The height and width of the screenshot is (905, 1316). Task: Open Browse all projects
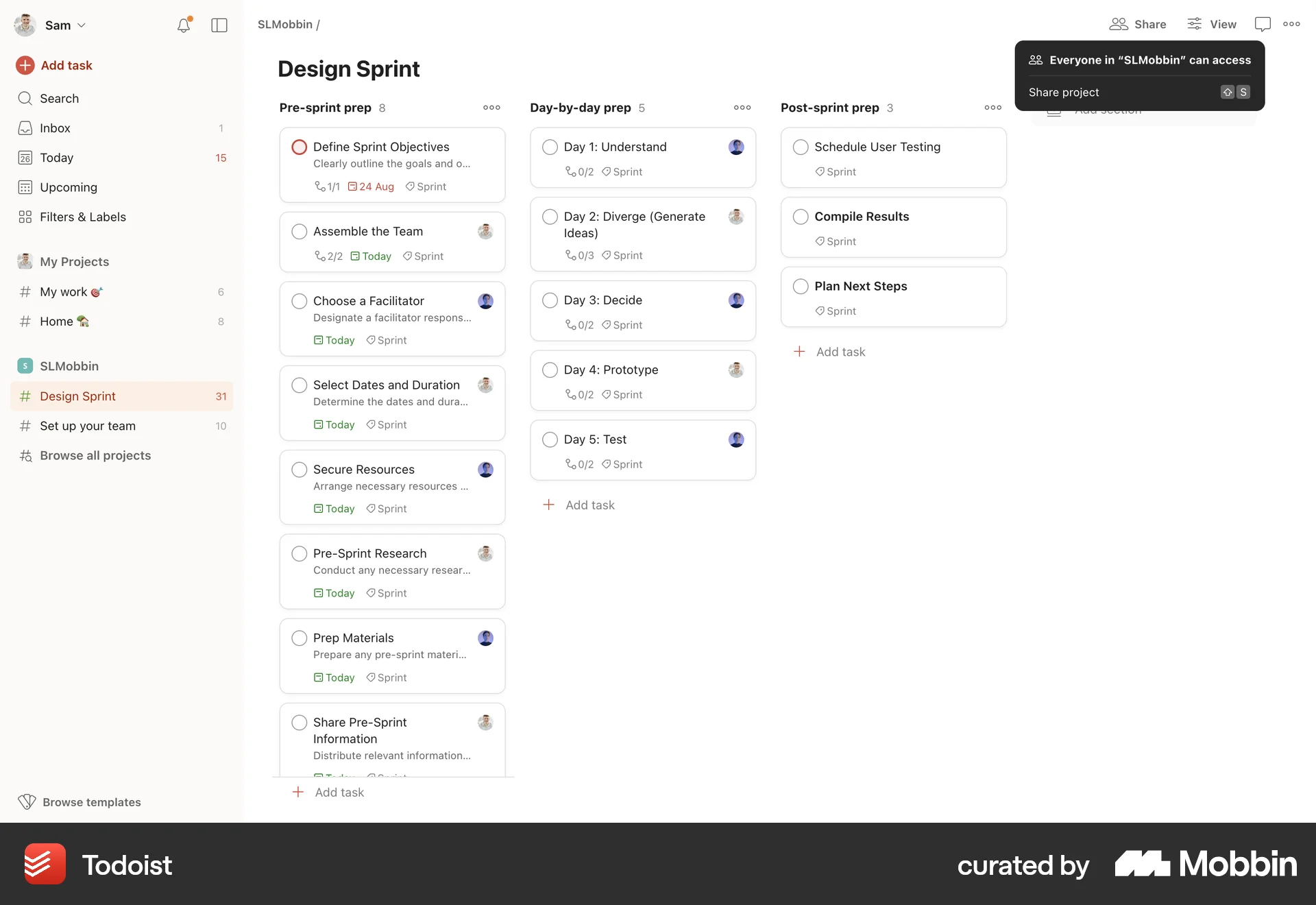pos(95,455)
